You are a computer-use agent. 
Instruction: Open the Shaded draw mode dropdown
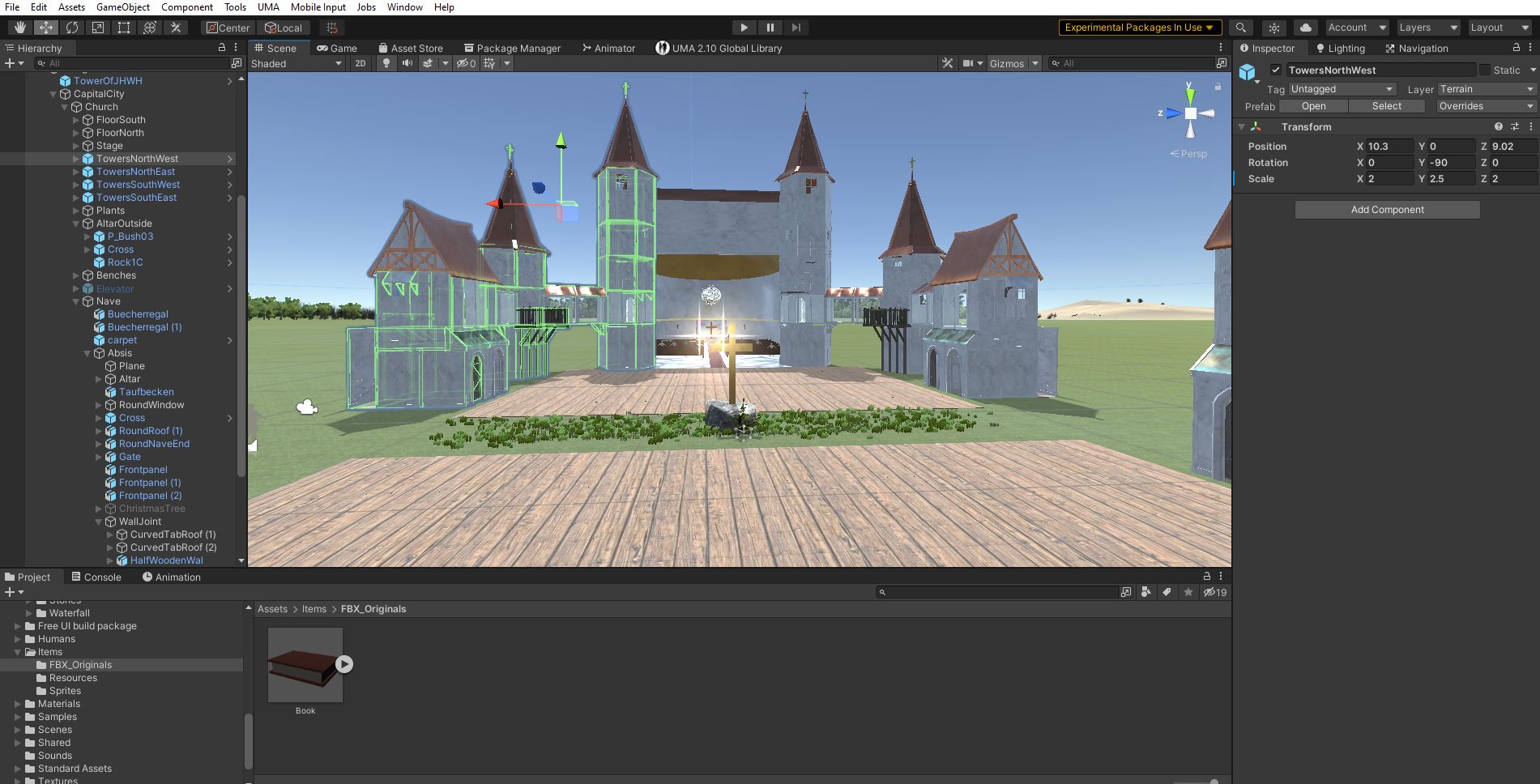pos(296,63)
